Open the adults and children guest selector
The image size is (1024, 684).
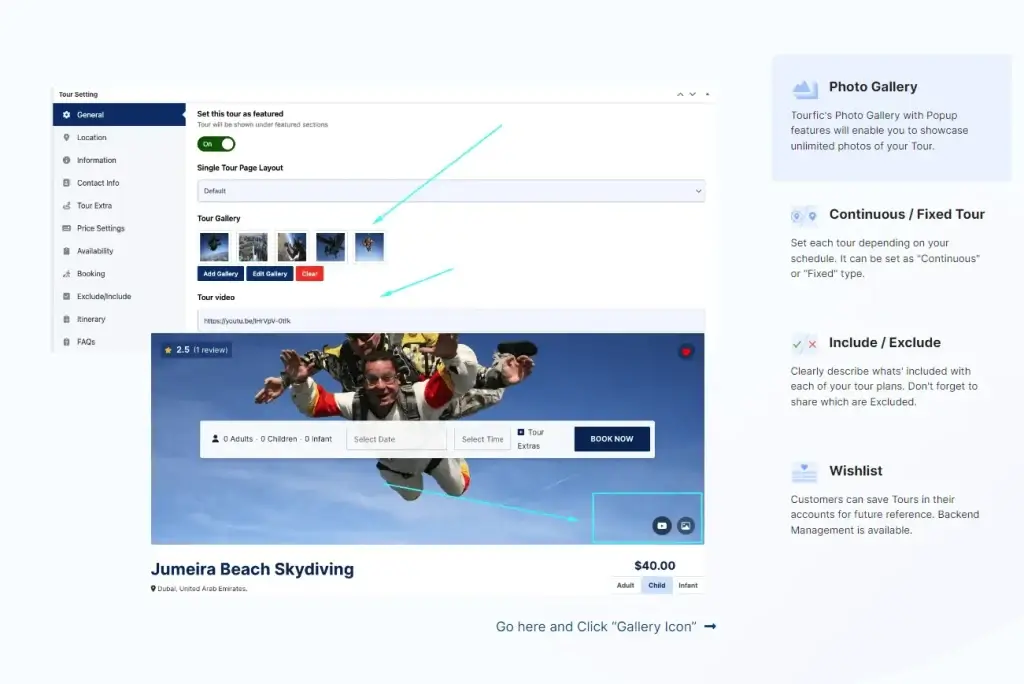point(271,439)
